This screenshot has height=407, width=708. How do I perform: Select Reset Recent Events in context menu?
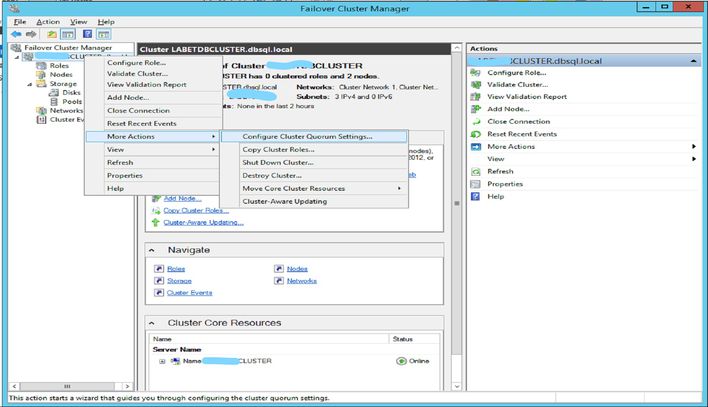tap(153, 123)
